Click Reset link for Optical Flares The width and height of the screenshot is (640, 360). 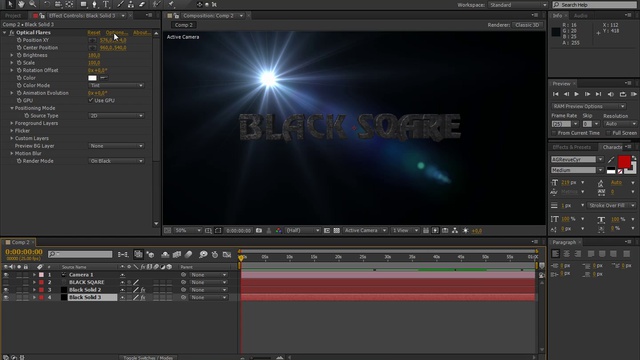94,32
